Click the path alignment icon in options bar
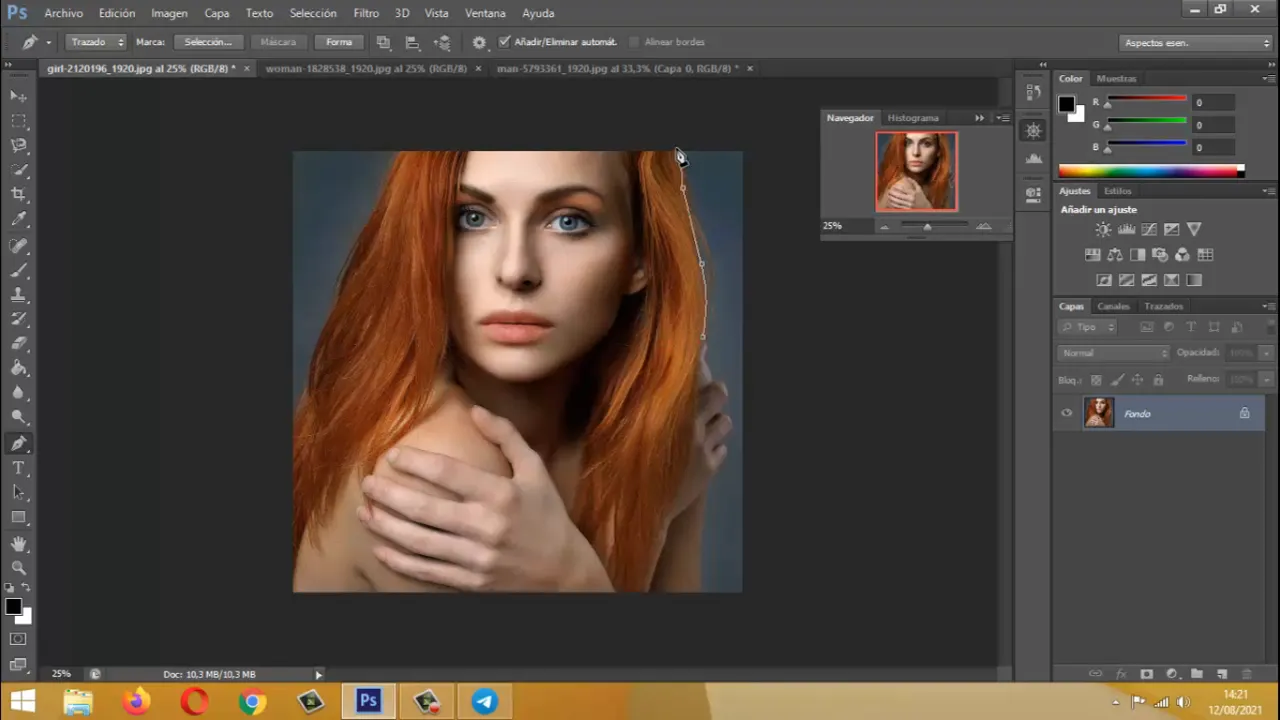1280x720 pixels. 412,42
